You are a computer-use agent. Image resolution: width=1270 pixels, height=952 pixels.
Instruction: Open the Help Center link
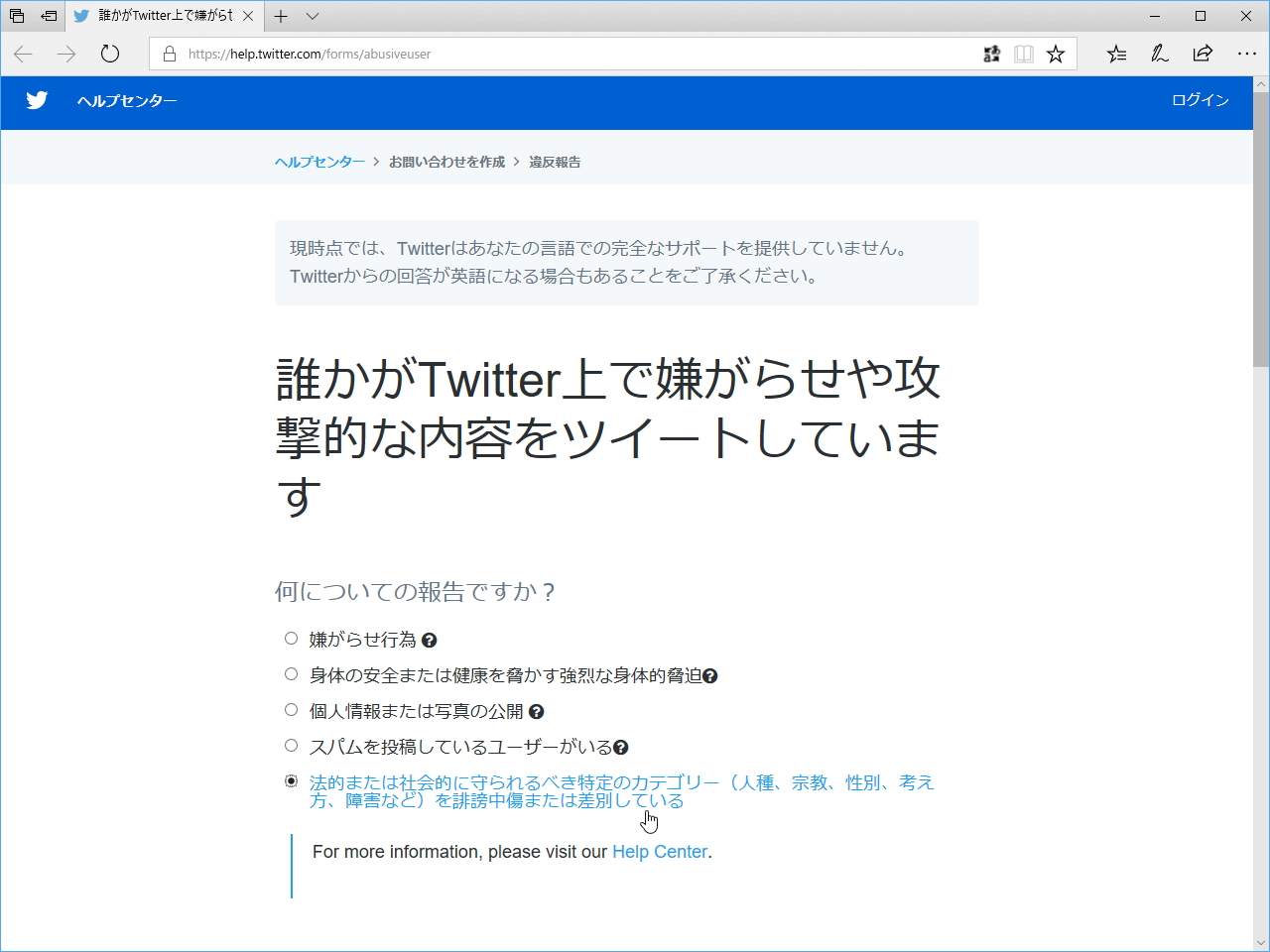659,851
